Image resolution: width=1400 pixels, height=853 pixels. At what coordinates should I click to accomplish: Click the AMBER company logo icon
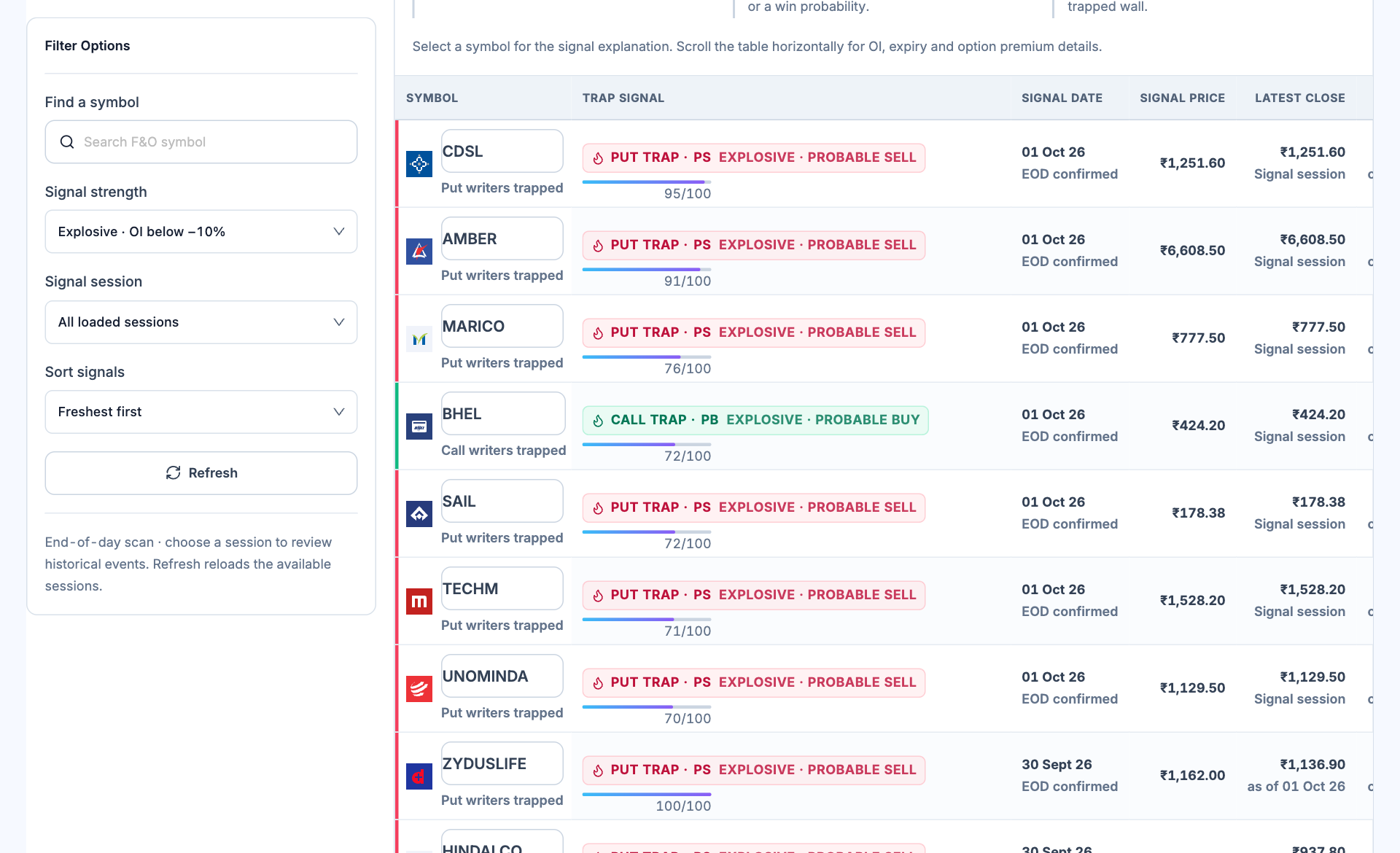tap(419, 252)
